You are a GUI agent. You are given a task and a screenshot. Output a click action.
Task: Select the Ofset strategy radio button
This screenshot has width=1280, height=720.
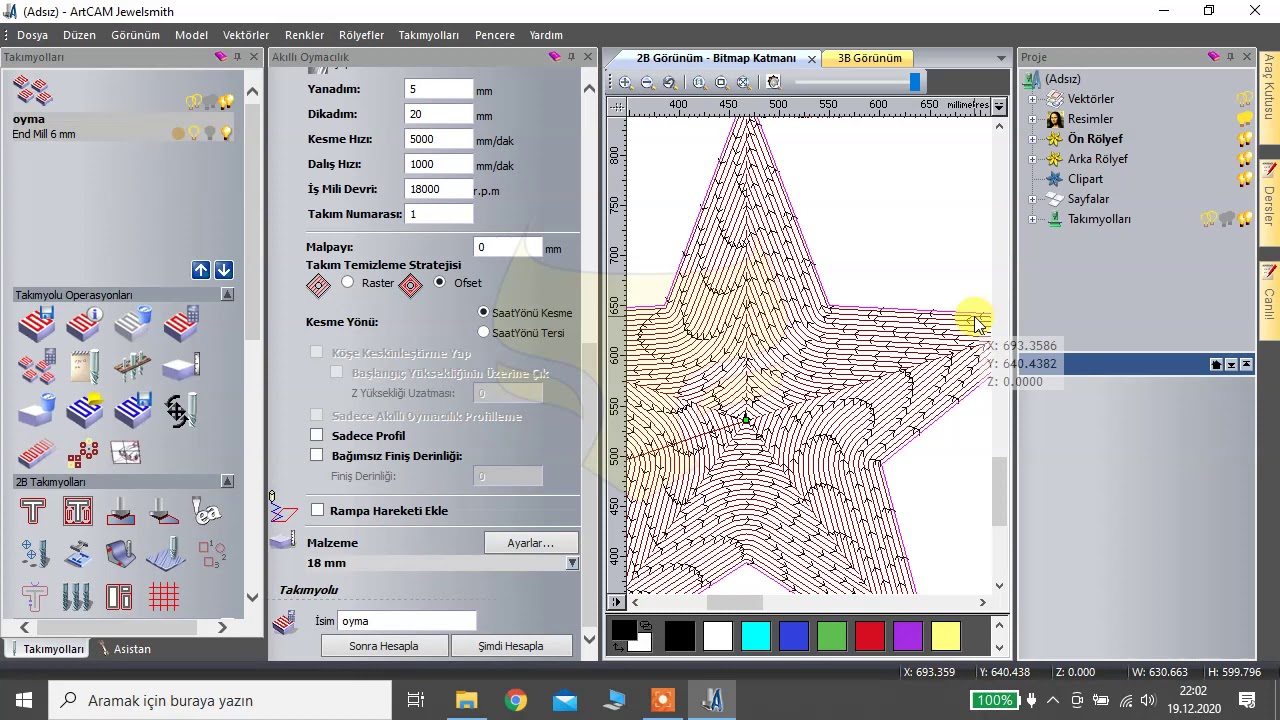[x=439, y=283]
